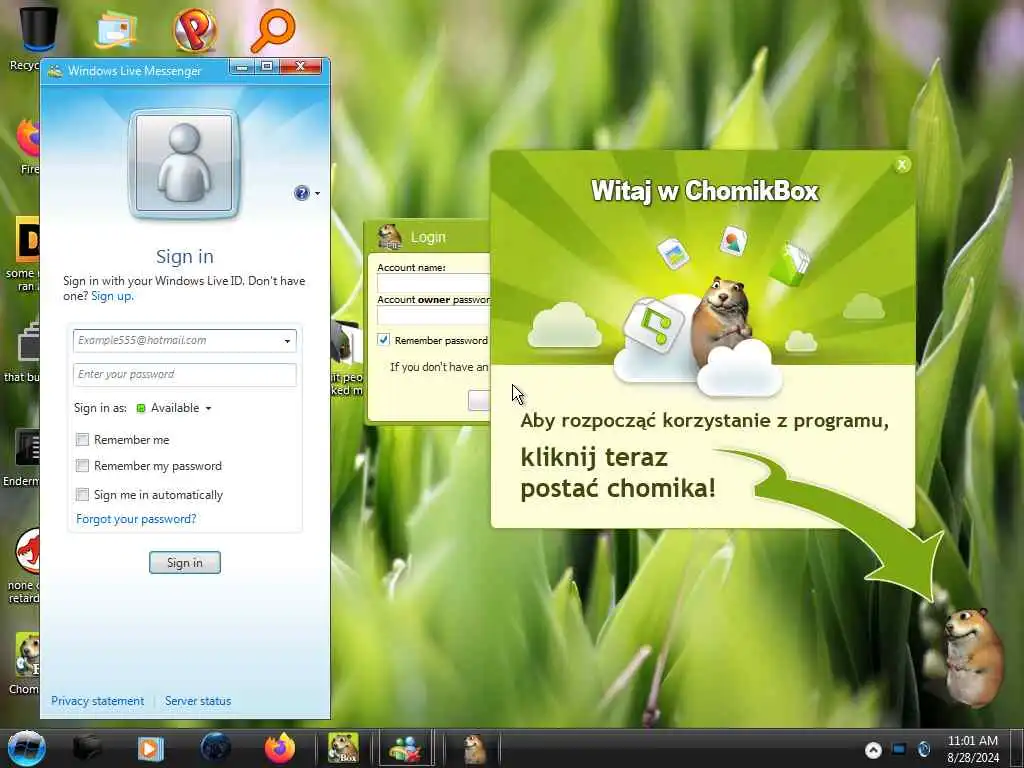Open Firefox from the taskbar
Screen dimensions: 1024x768
point(280,748)
